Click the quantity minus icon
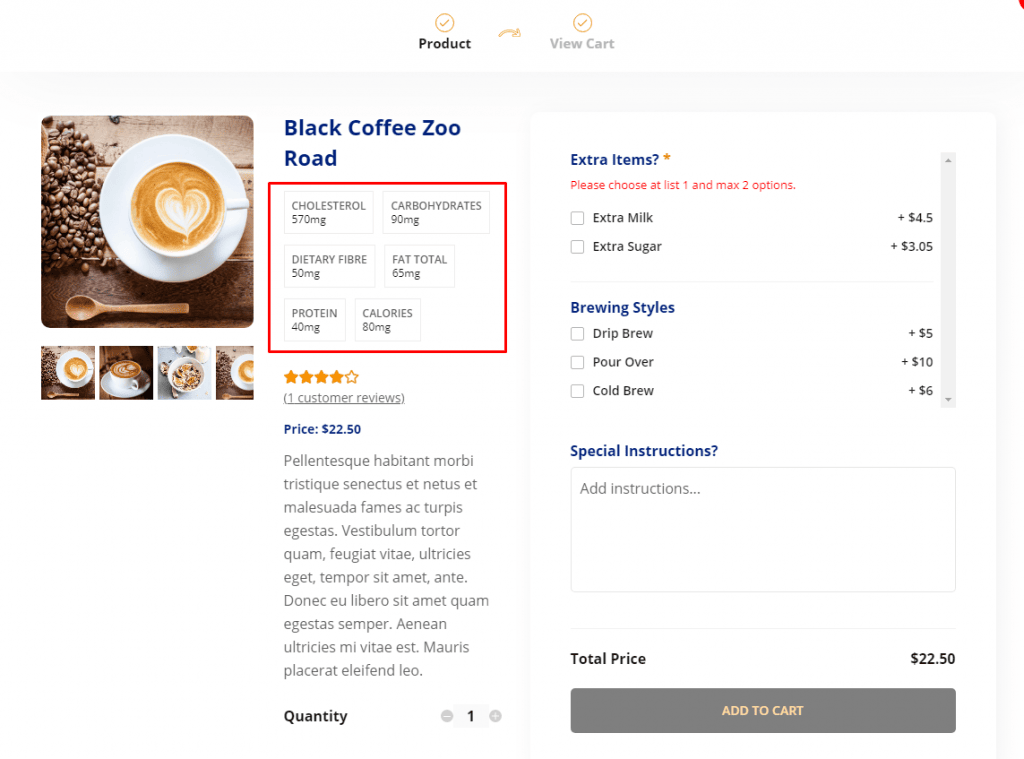This screenshot has height=759, width=1024. pyautogui.click(x=447, y=716)
